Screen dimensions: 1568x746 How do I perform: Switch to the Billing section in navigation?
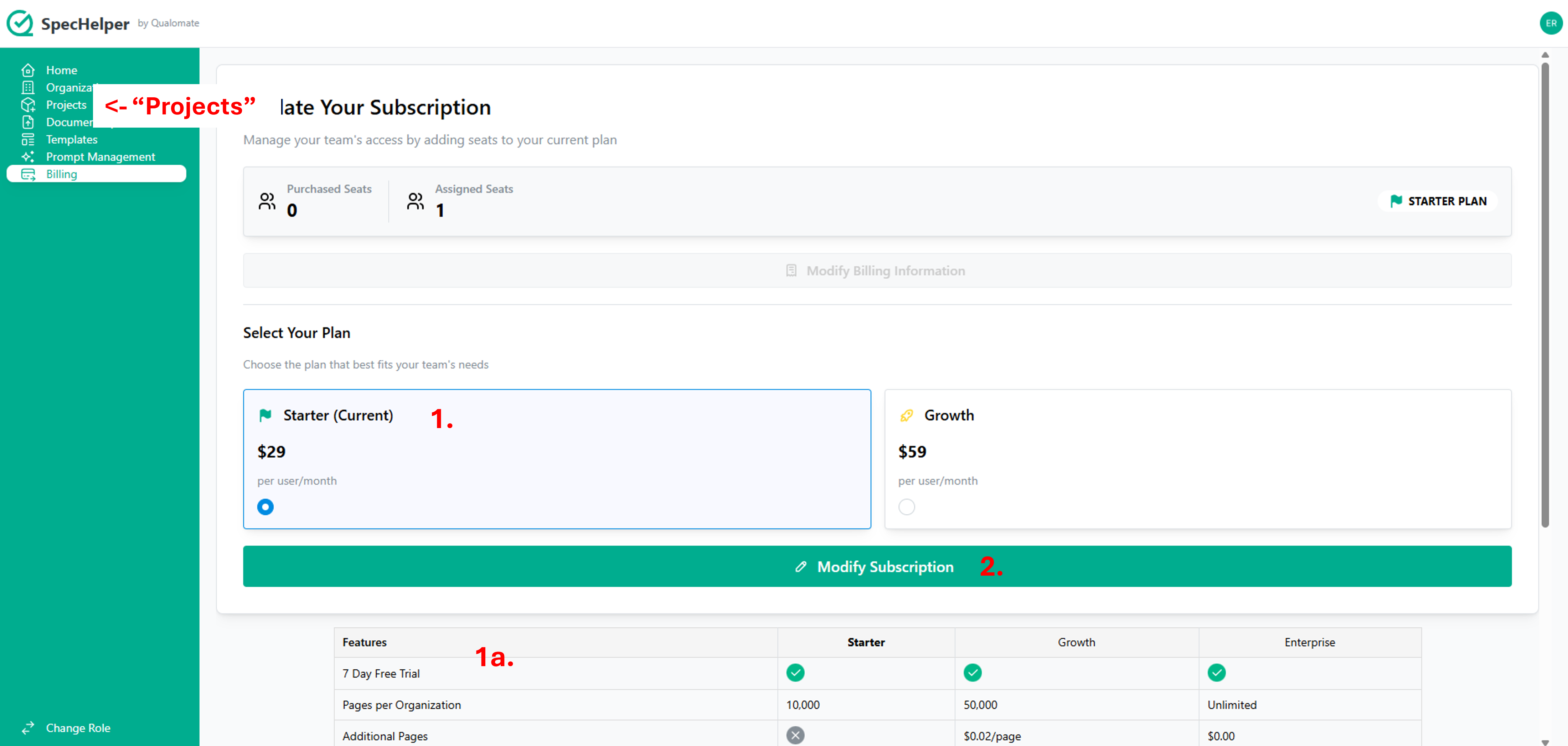point(62,174)
